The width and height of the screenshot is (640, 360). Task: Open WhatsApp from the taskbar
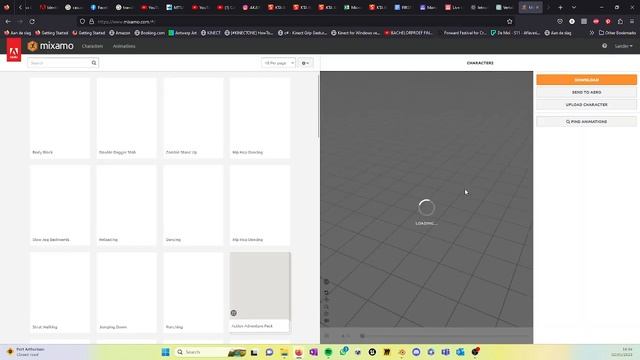click(x=343, y=352)
